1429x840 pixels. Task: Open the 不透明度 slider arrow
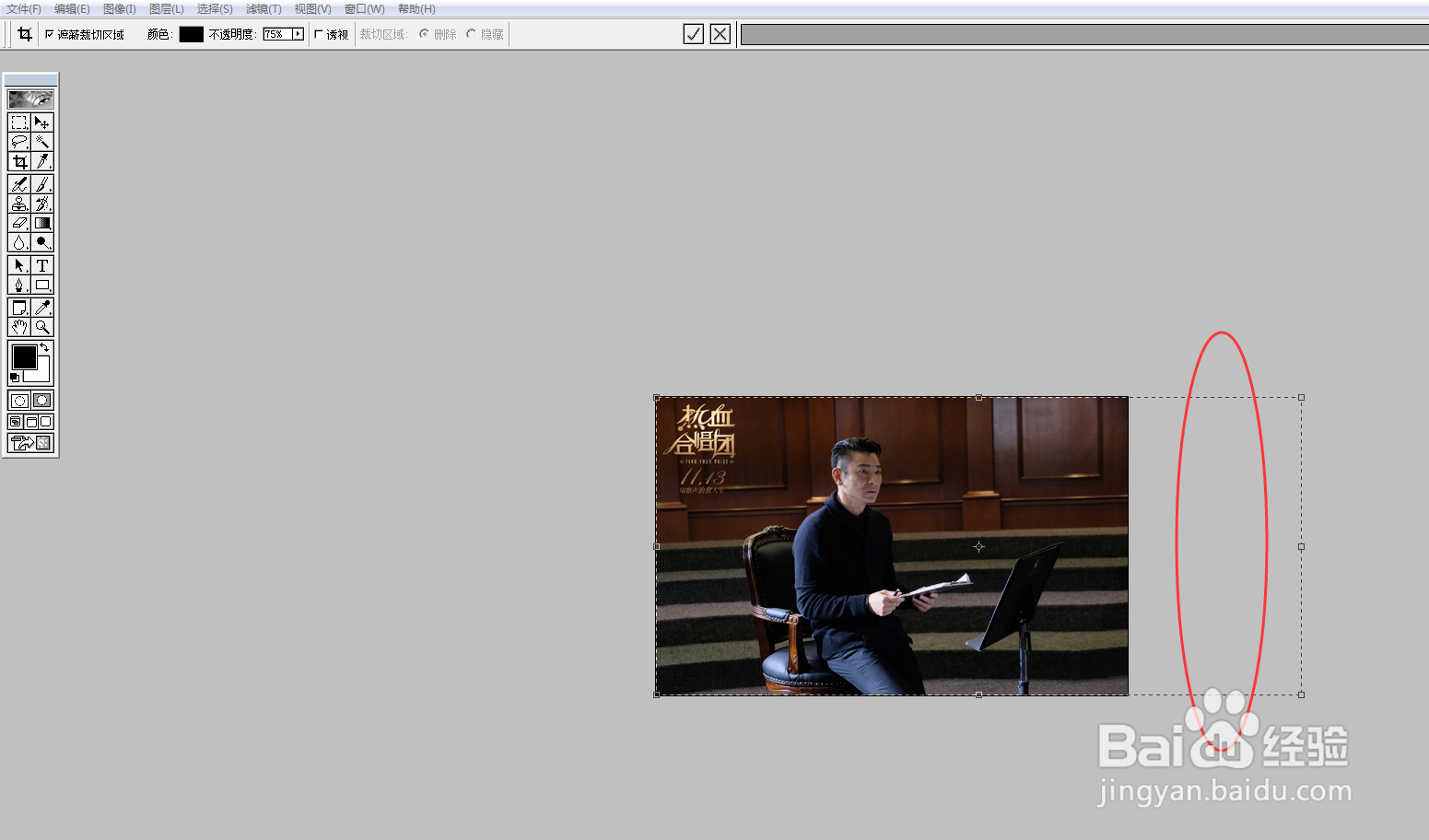(x=298, y=34)
